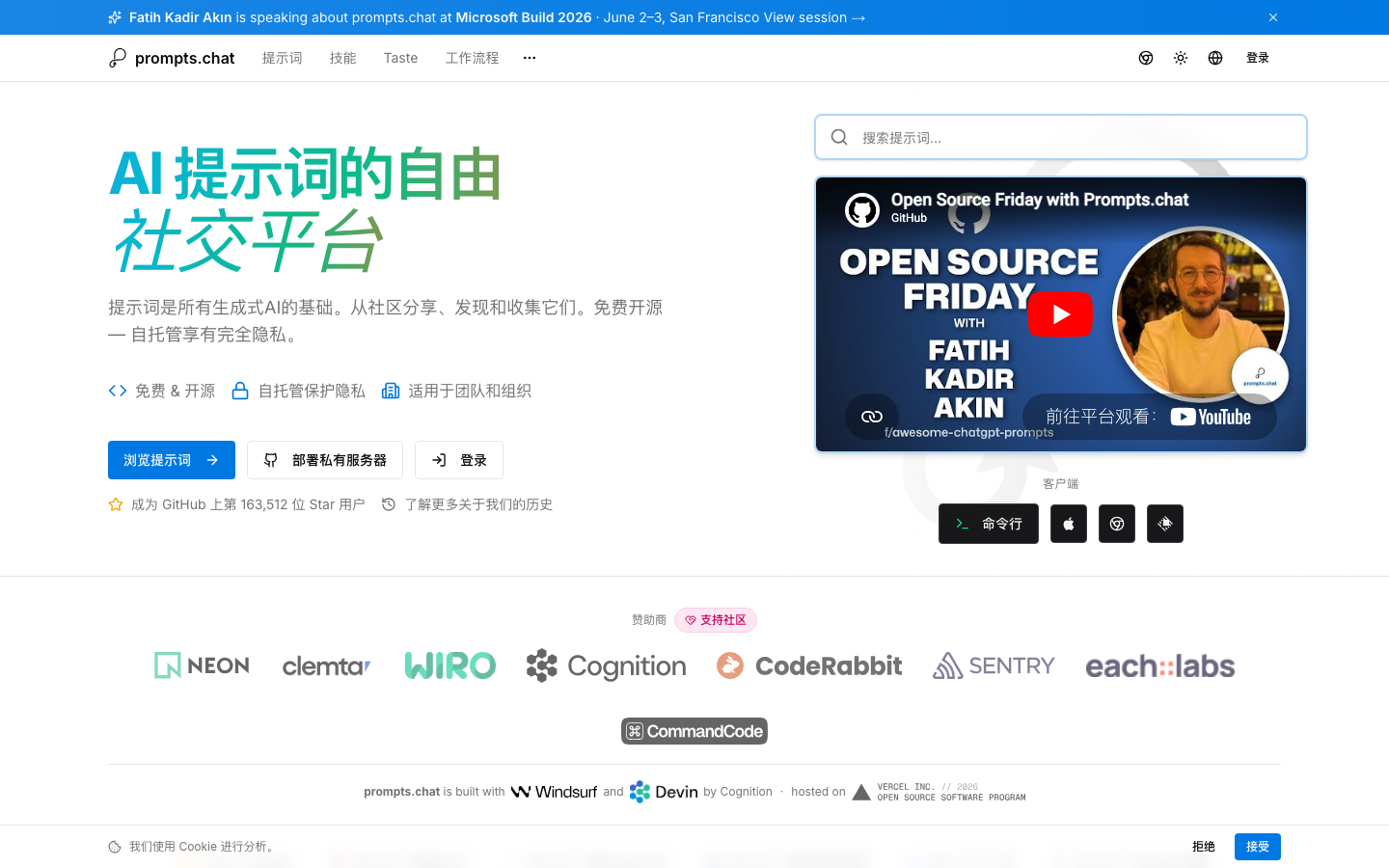Open the 提示词 nav menu item
This screenshot has height=868, width=1389.
click(x=283, y=58)
